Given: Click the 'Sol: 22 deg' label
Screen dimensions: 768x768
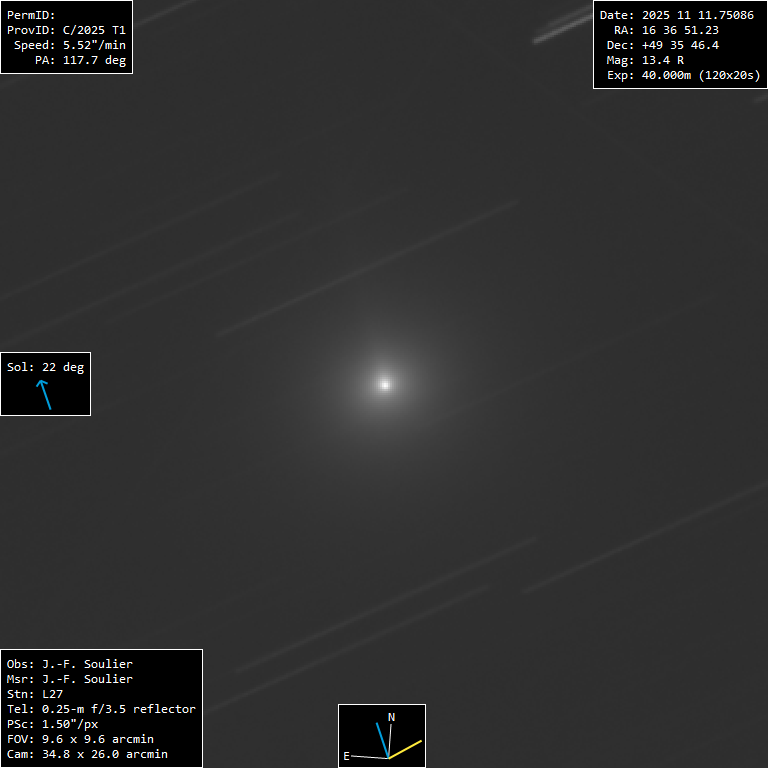Looking at the screenshot, I should coord(45,367).
